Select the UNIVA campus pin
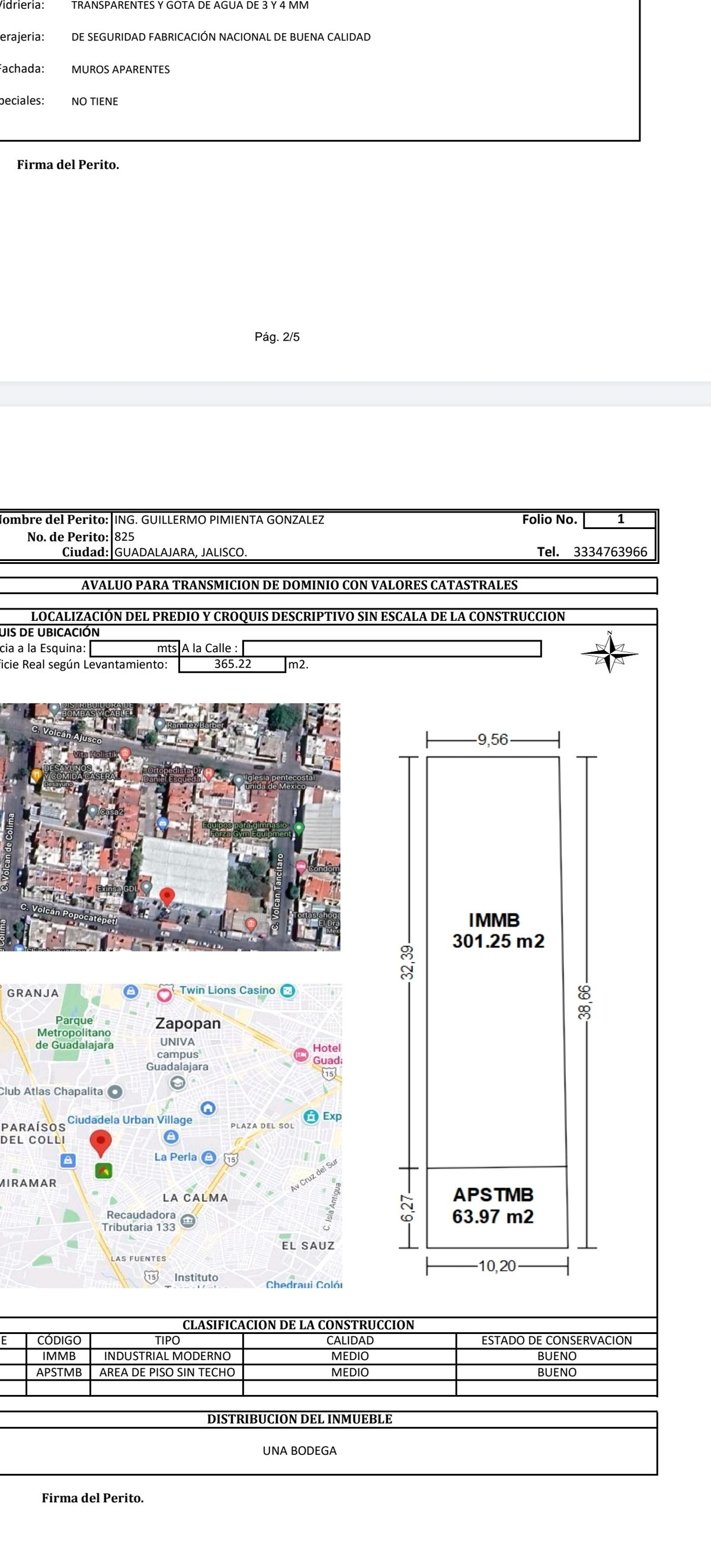Image resolution: width=711 pixels, height=1568 pixels. [177, 1083]
